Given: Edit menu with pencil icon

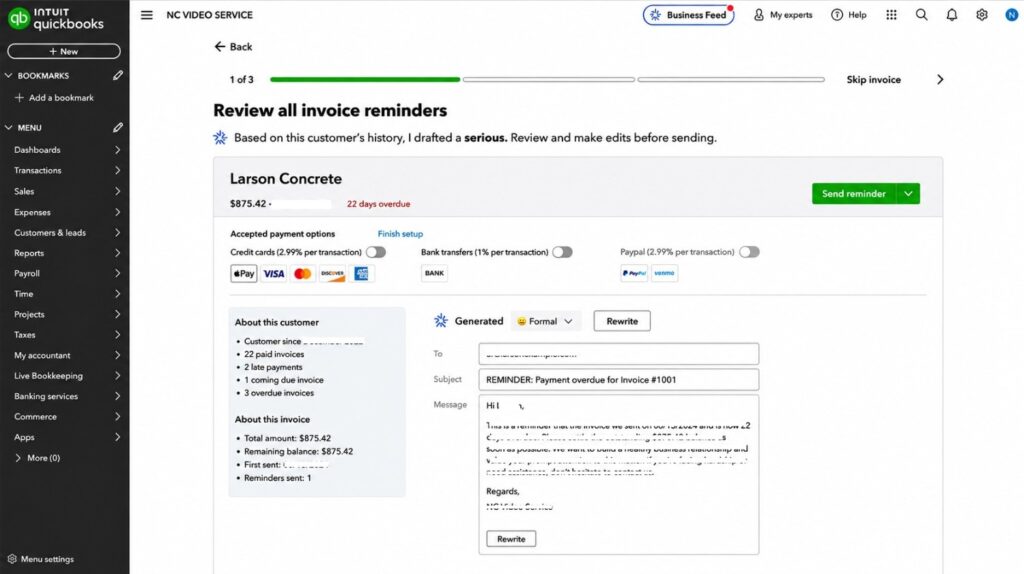Looking at the screenshot, I should point(118,127).
